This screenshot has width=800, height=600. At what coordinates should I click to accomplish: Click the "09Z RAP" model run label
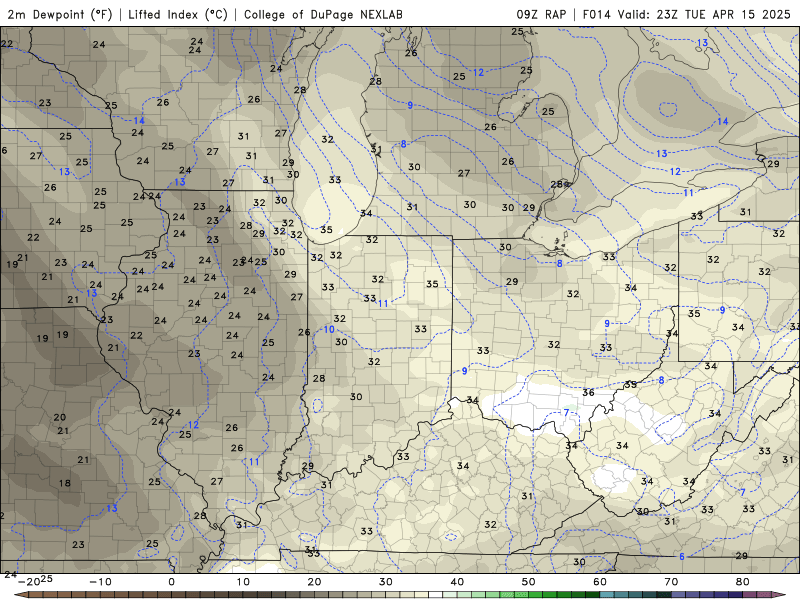click(x=541, y=14)
